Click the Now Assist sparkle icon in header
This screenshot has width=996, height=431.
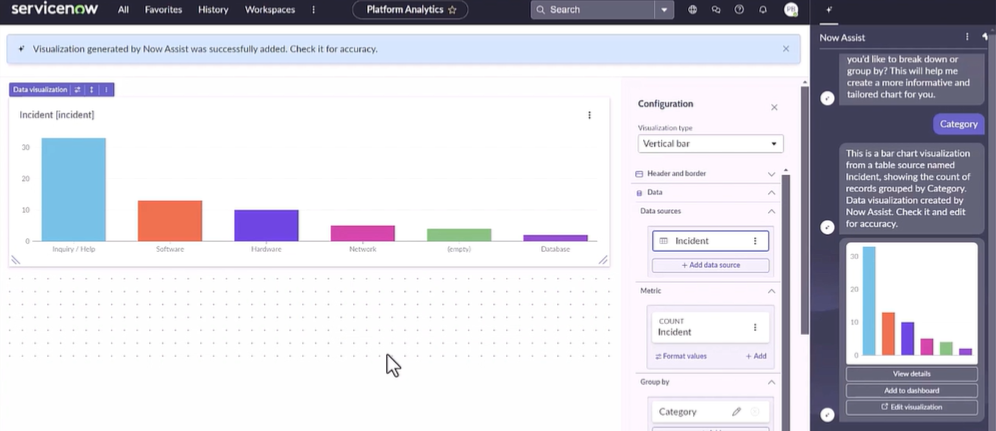[829, 10]
